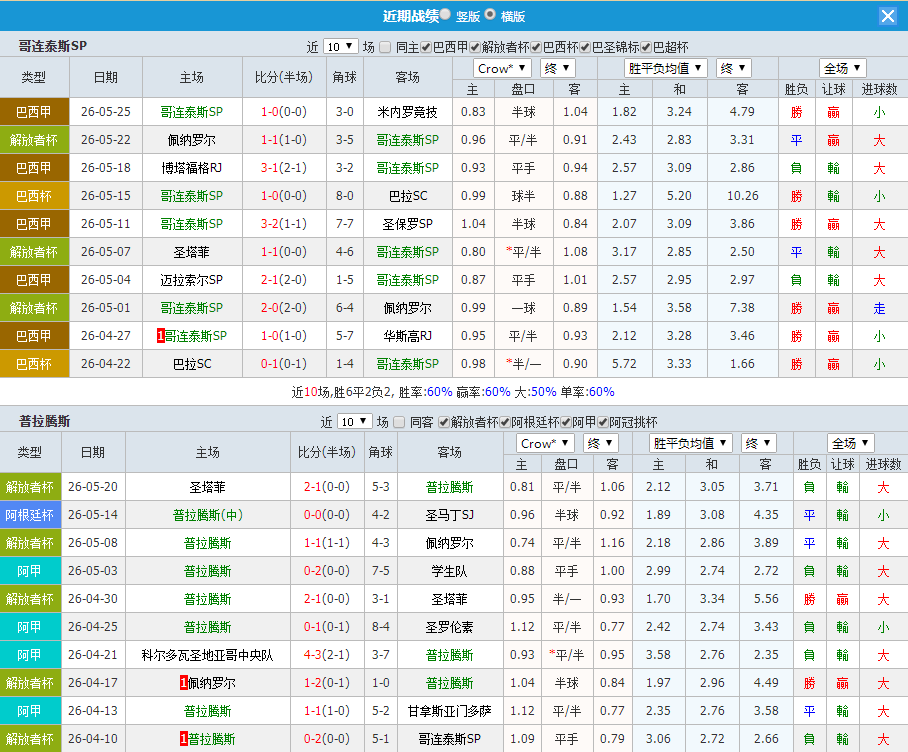Open 胜平负均值 dropdown in 哥连泰斯SP table

665,68
